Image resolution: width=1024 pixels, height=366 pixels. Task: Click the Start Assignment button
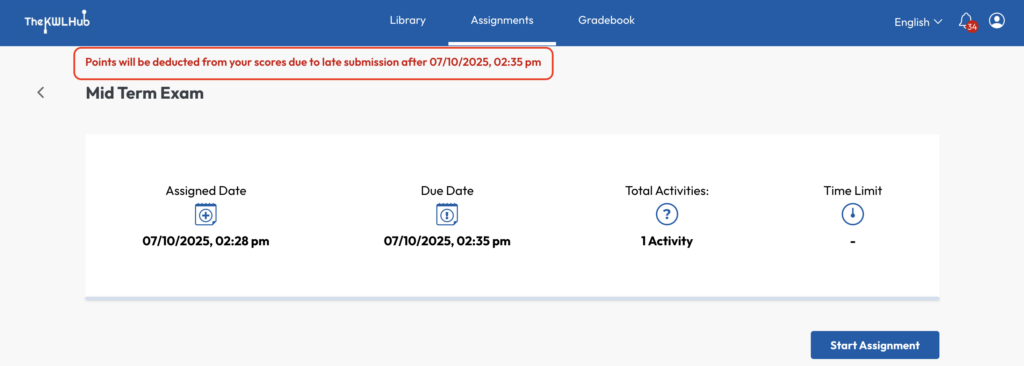[874, 345]
